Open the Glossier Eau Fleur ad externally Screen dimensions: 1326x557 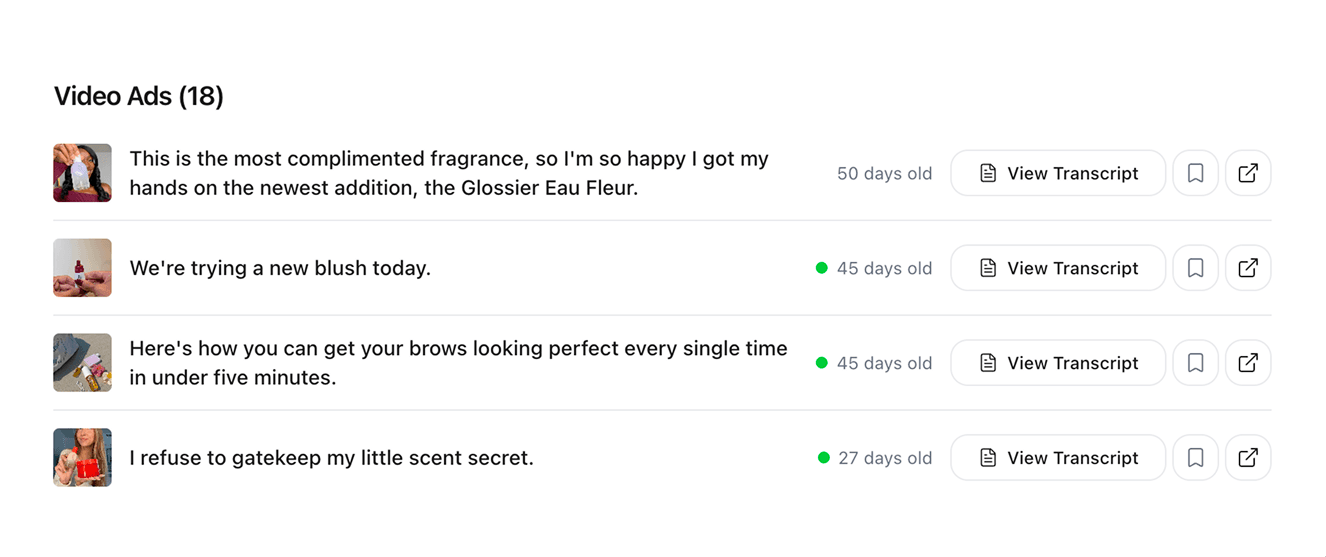pos(1248,173)
